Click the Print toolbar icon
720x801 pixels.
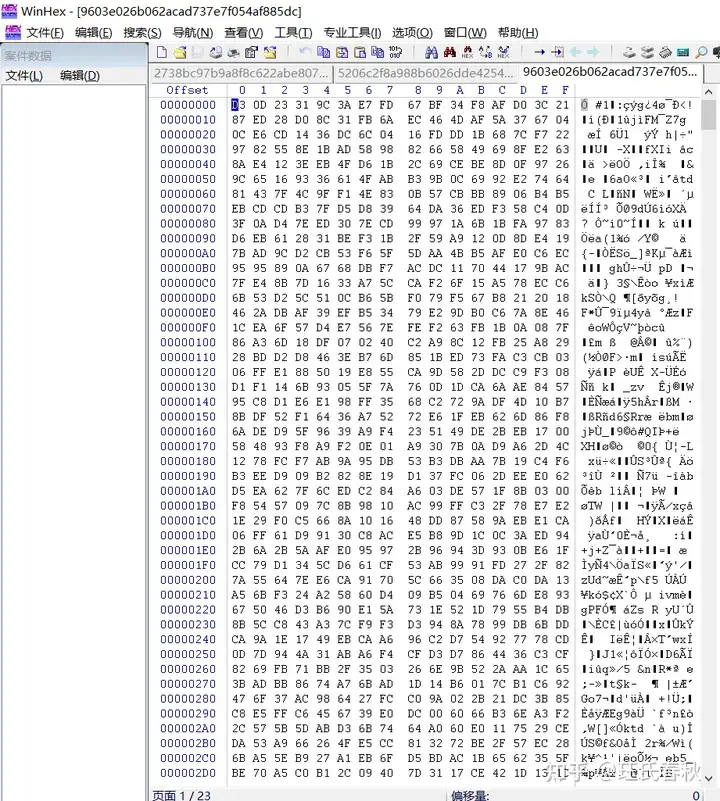pos(234,52)
